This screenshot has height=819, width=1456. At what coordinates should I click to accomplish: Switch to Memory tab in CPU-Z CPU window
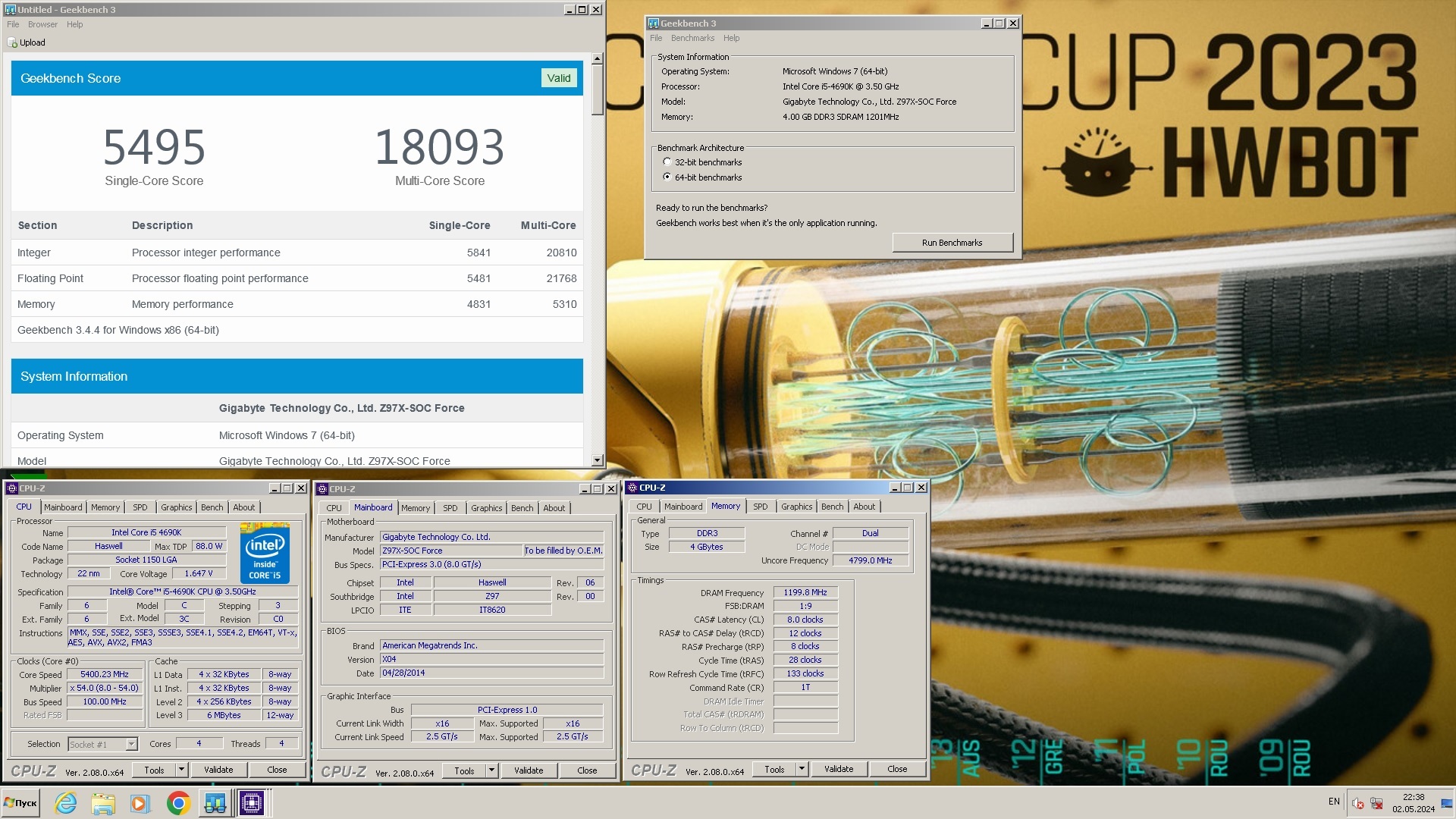coord(105,507)
